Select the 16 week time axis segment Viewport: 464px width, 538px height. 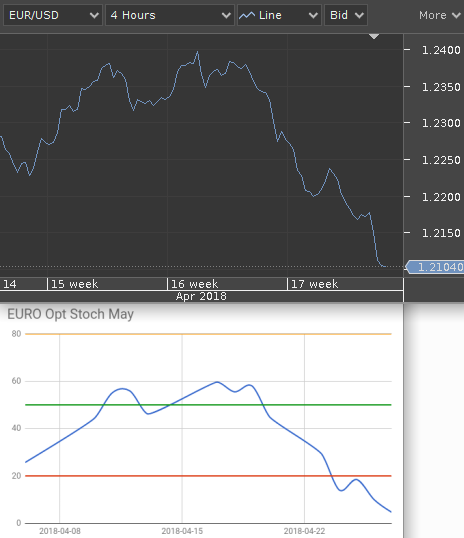click(x=227, y=284)
